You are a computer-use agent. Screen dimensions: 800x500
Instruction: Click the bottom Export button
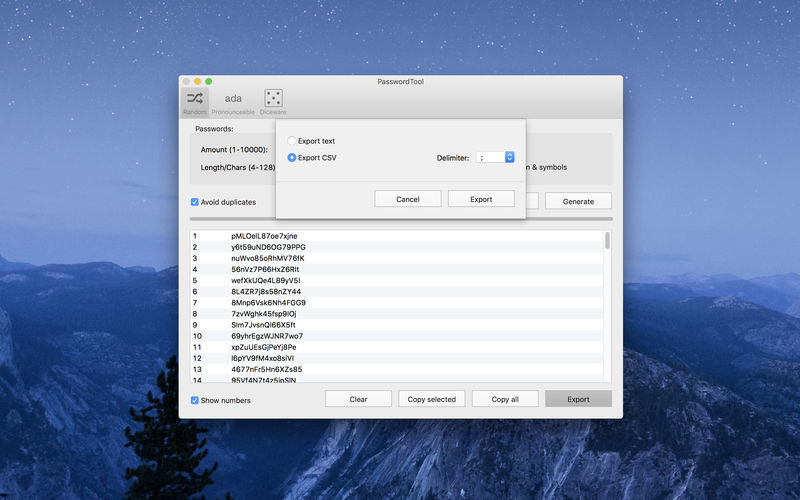578,399
